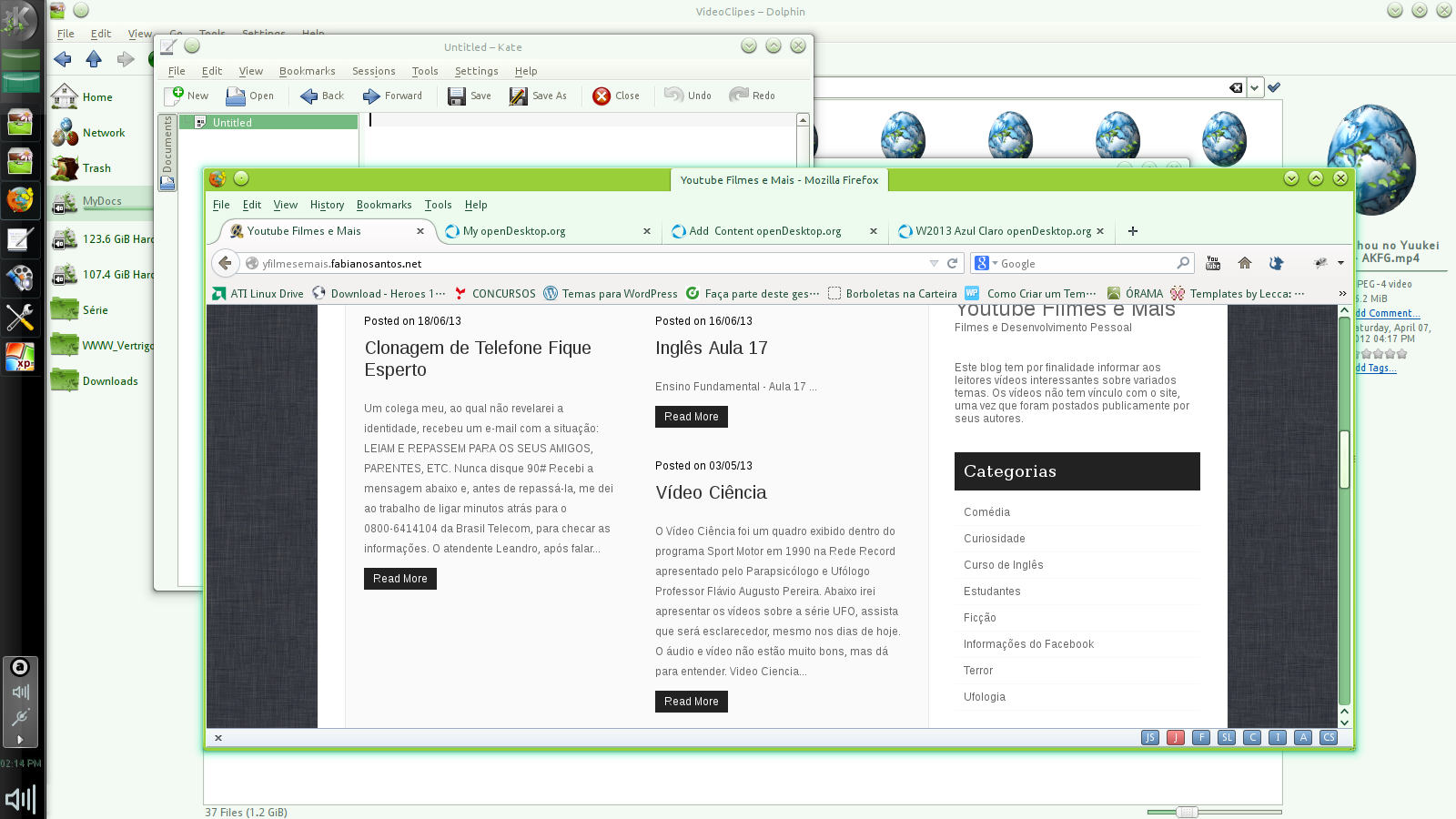Viewport: 1456px width, 819px height.
Task: Click the clear location icon in Dolphin's address bar
Action: (1235, 87)
